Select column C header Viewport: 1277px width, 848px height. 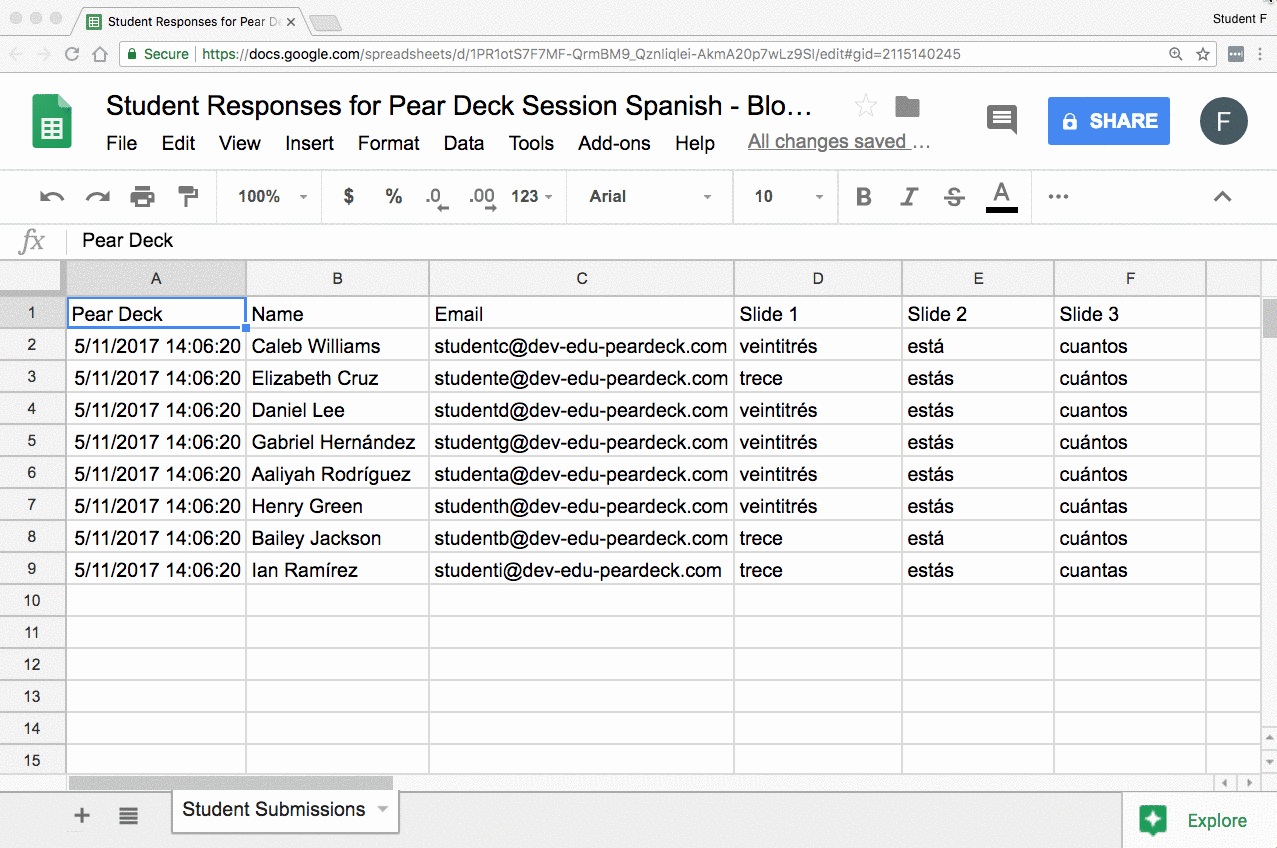tap(582, 278)
